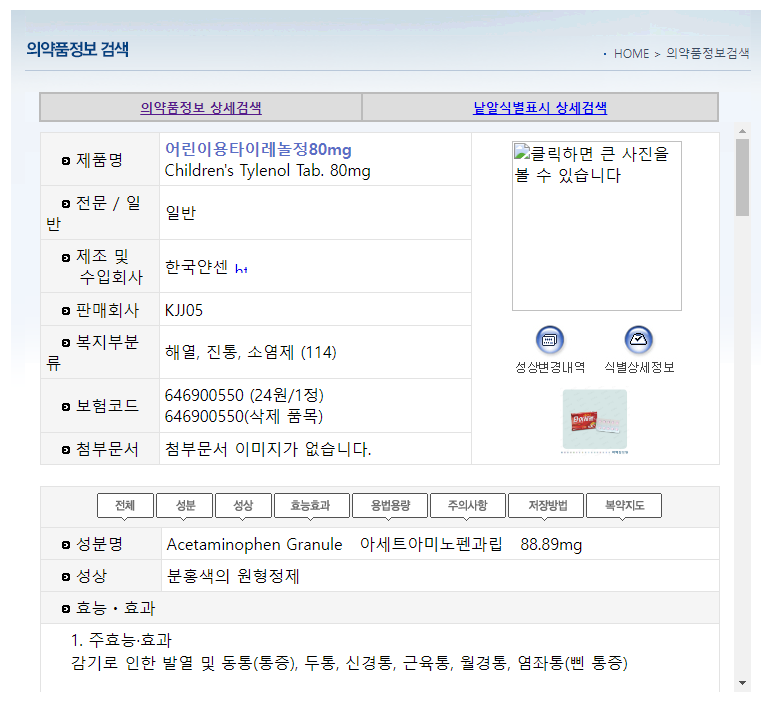View the 주의사항 tab
The width and height of the screenshot is (761, 719).
tap(468, 506)
